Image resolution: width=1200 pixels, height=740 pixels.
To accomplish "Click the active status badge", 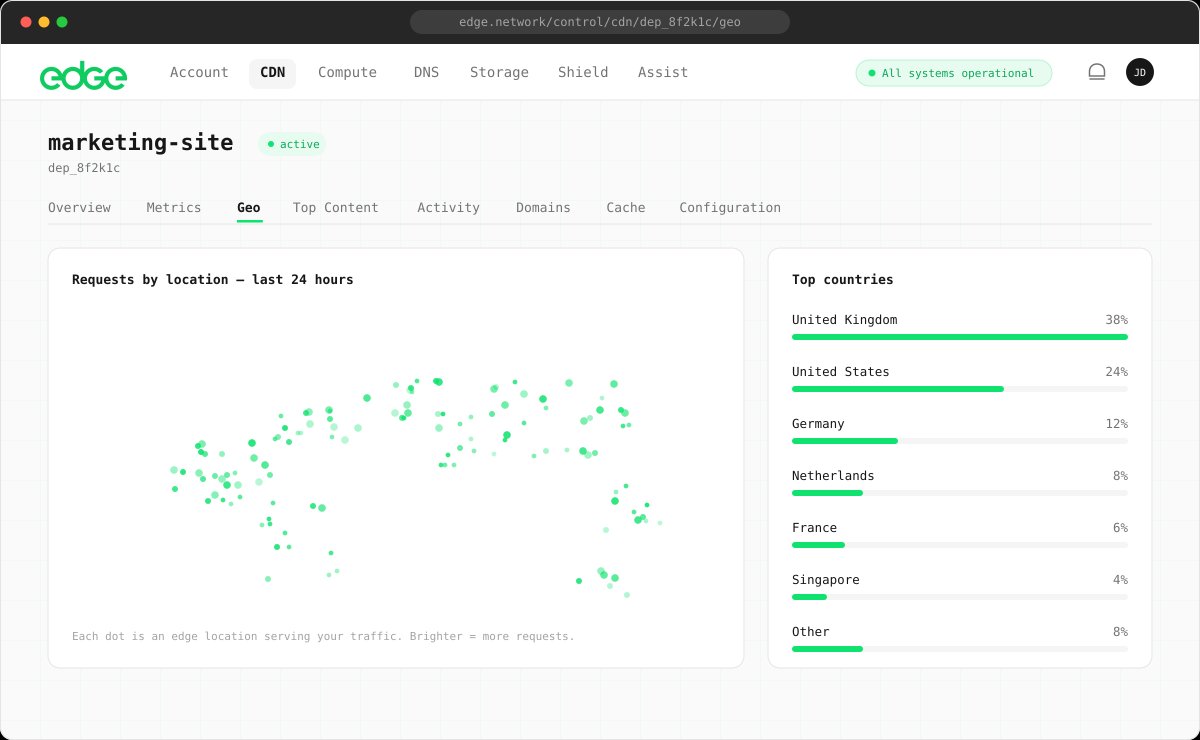I will 293,144.
